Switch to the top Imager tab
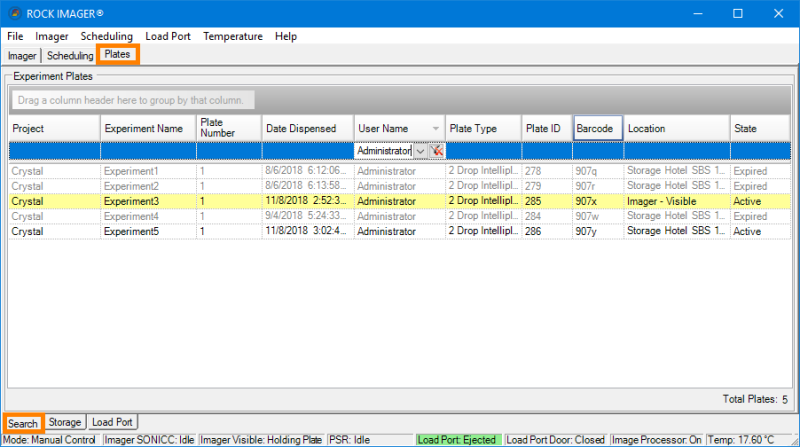 click(x=22, y=56)
